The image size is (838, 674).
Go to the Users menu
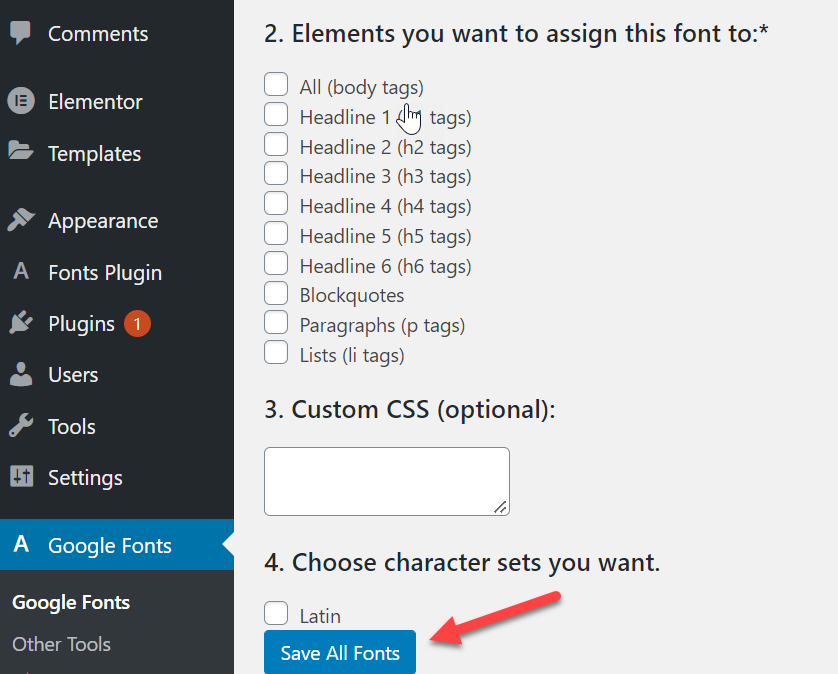[x=117, y=375]
